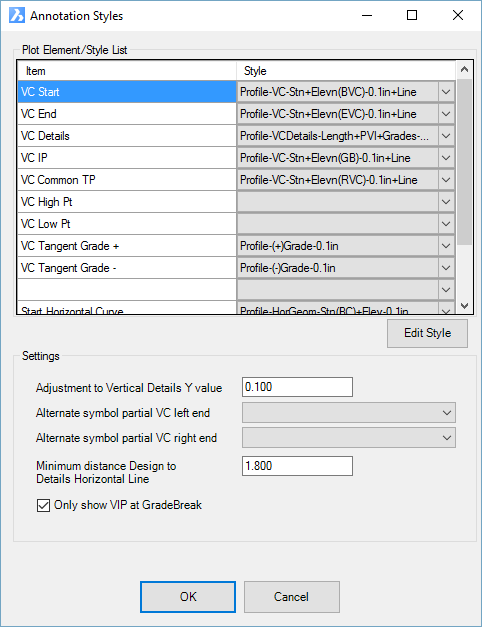The height and width of the screenshot is (627, 482).
Task: Click the Adjustment to Vertical Details Y field
Action: point(297,387)
